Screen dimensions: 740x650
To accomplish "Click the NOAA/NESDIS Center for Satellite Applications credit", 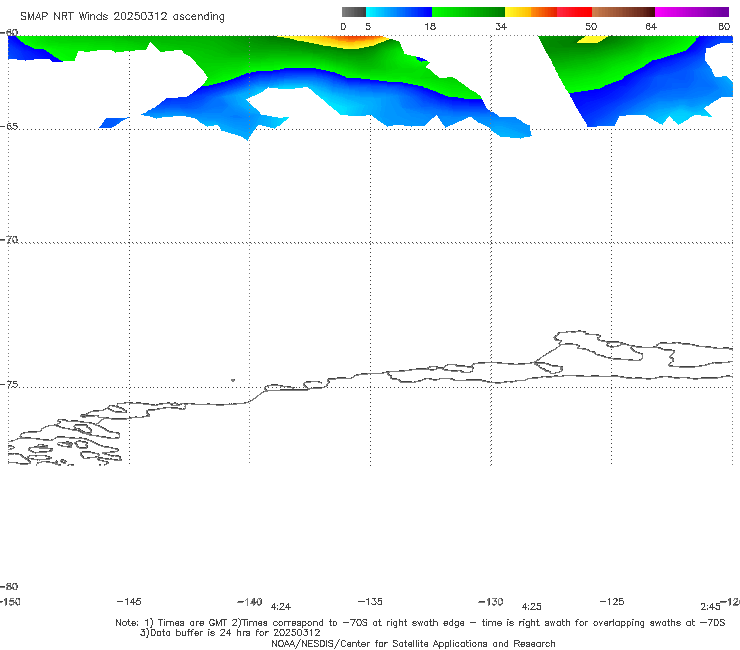I will 413,643.
